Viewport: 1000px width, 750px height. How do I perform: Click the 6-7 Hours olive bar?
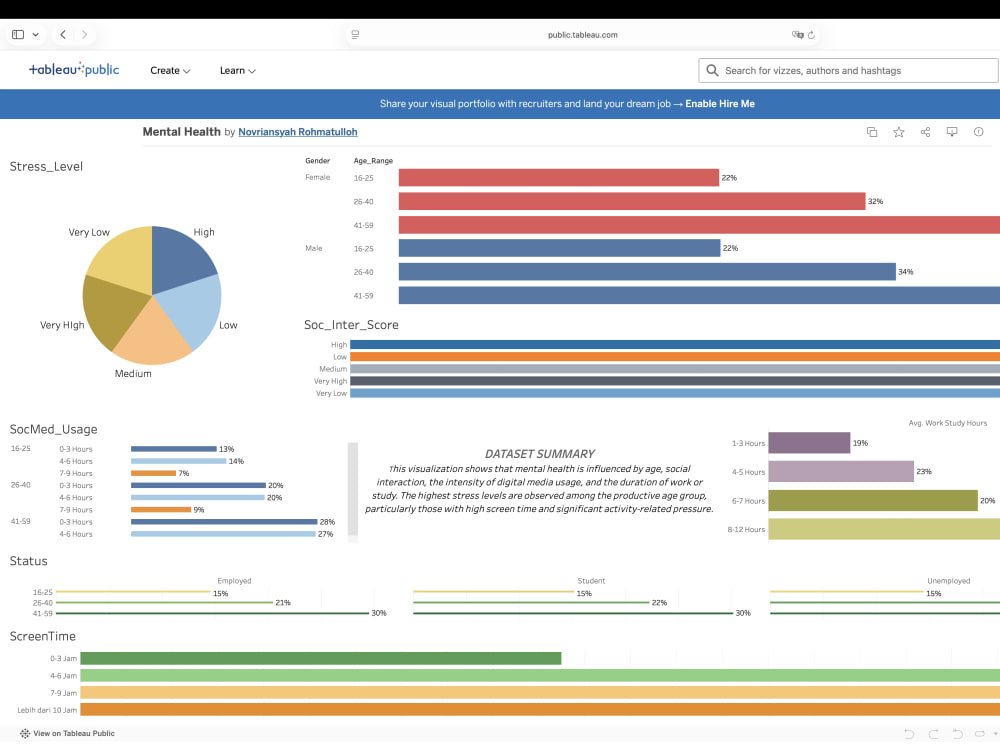872,501
